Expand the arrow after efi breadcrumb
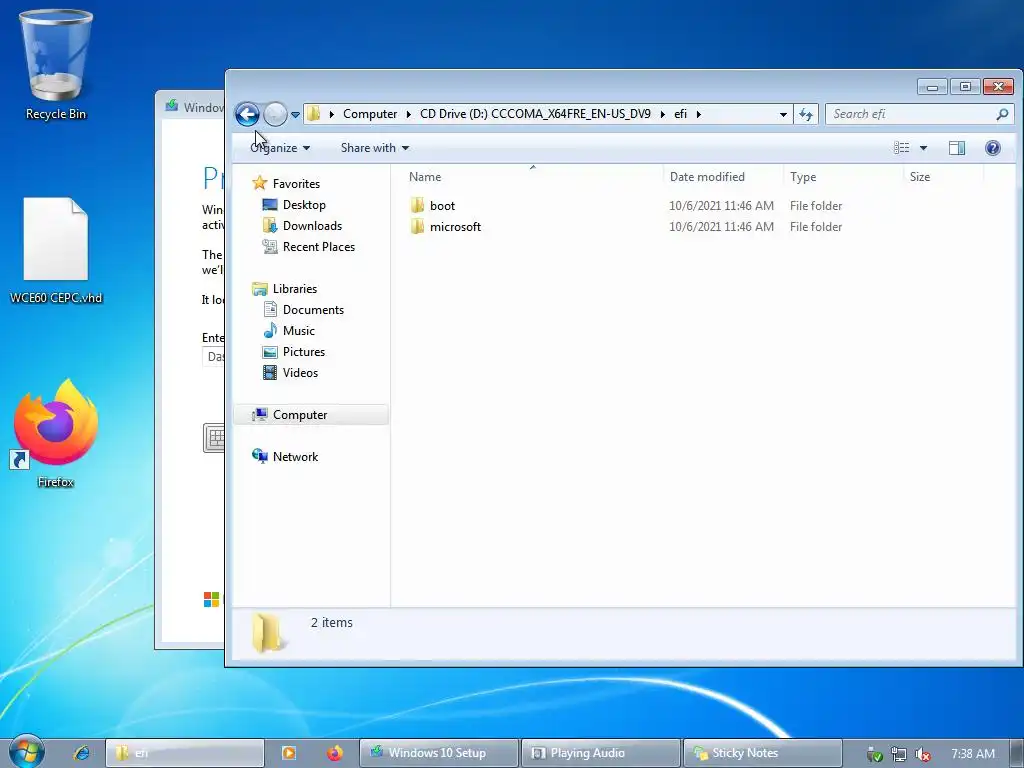Image resolution: width=1024 pixels, height=768 pixels. pos(699,114)
